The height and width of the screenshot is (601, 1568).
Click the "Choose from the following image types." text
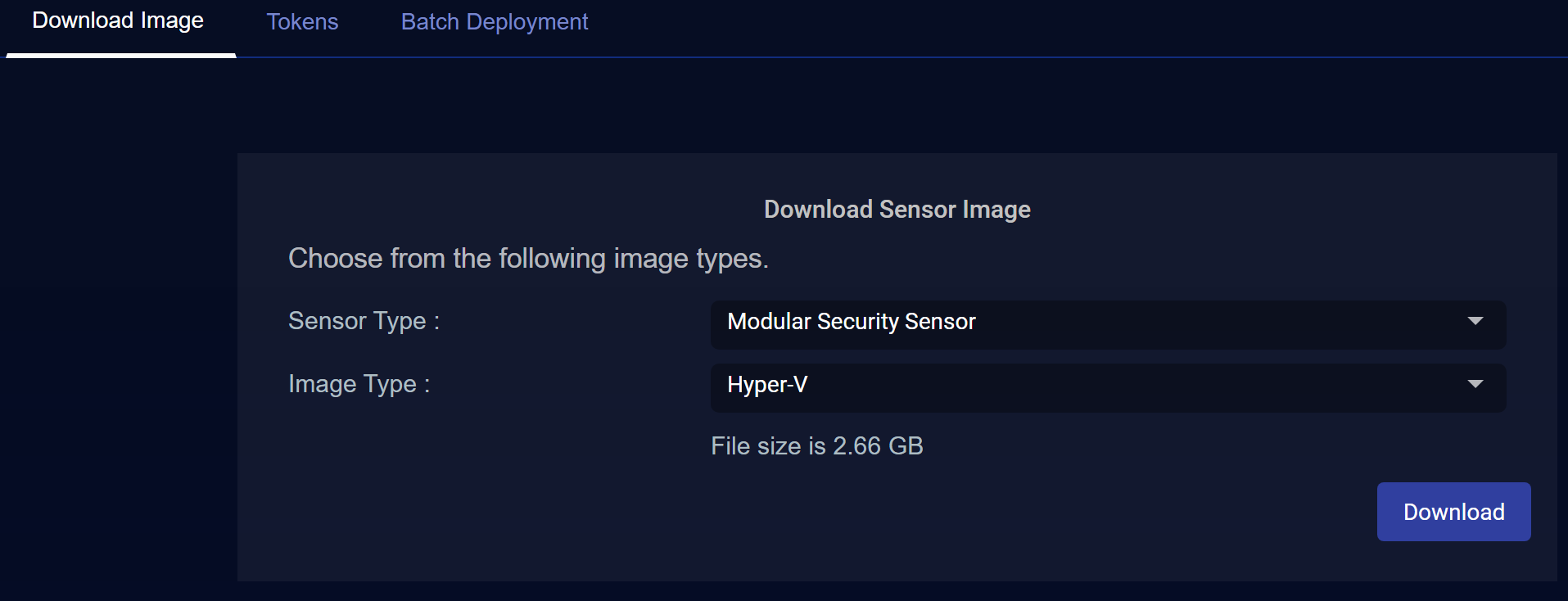[x=528, y=259]
